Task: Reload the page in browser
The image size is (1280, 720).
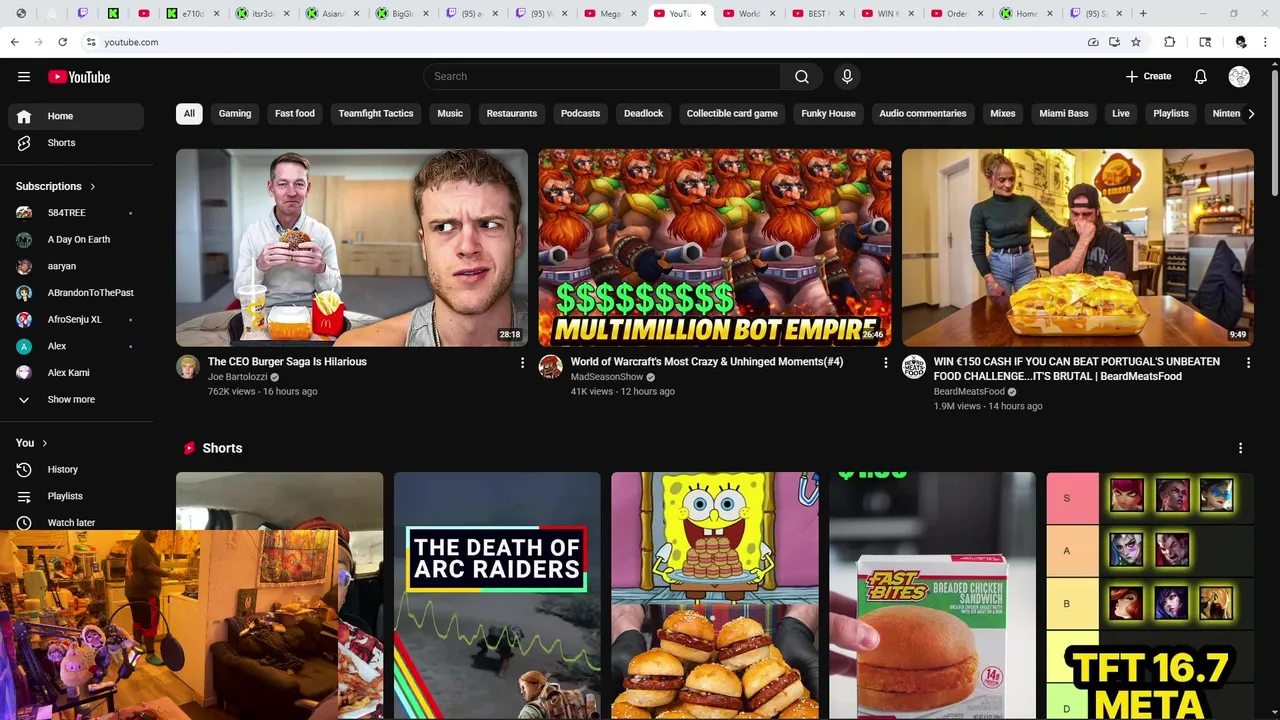Action: click(x=62, y=42)
